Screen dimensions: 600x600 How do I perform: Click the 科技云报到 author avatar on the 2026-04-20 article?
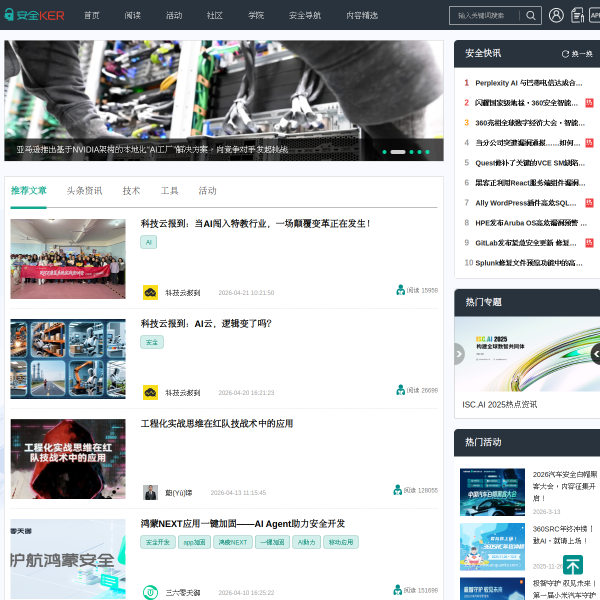click(x=150, y=392)
